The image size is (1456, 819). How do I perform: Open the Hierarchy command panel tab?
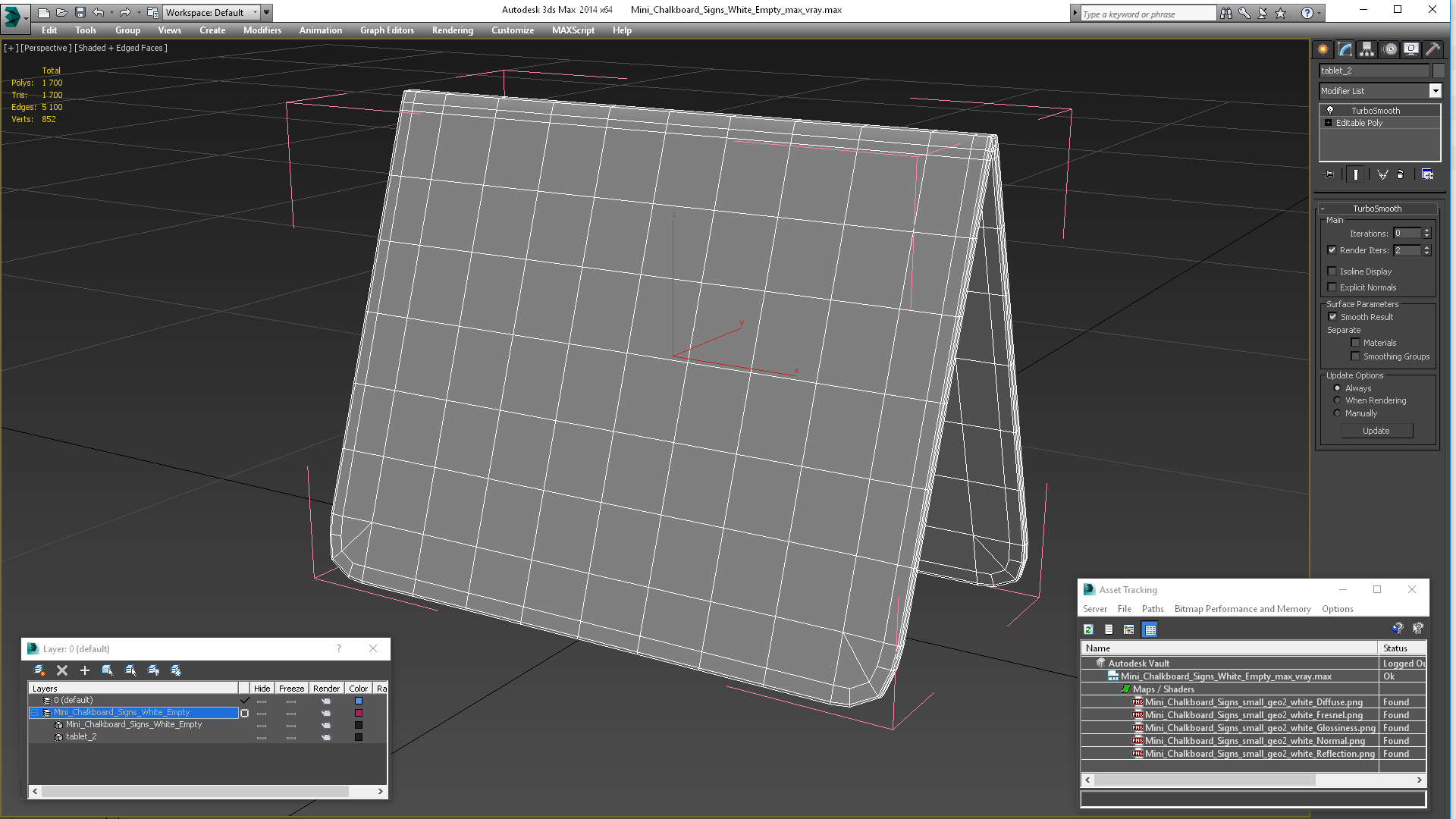pyautogui.click(x=1367, y=49)
